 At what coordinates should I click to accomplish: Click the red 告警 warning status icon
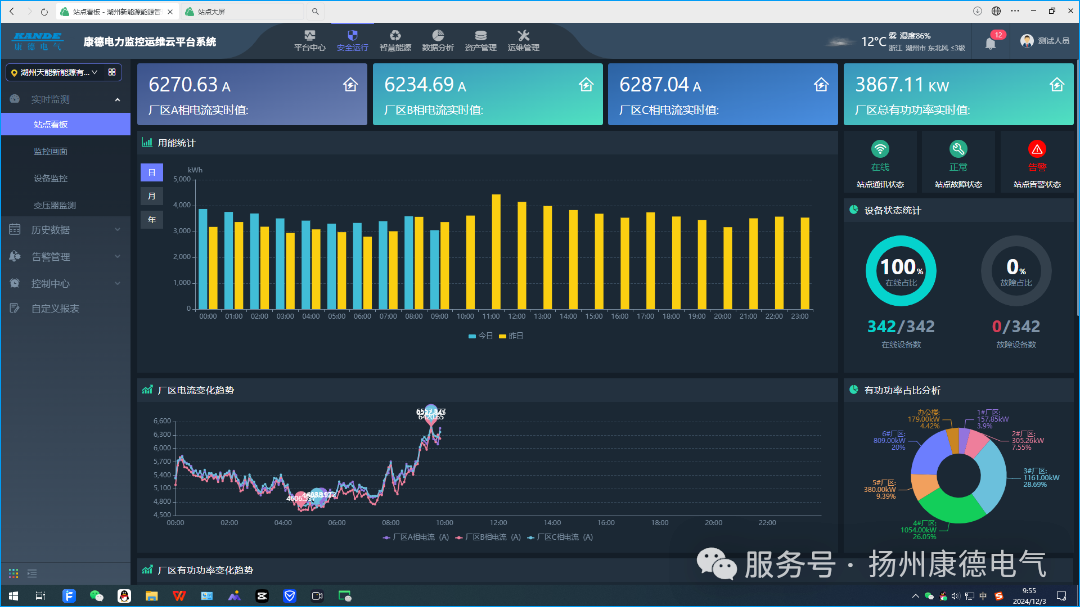point(1036,149)
